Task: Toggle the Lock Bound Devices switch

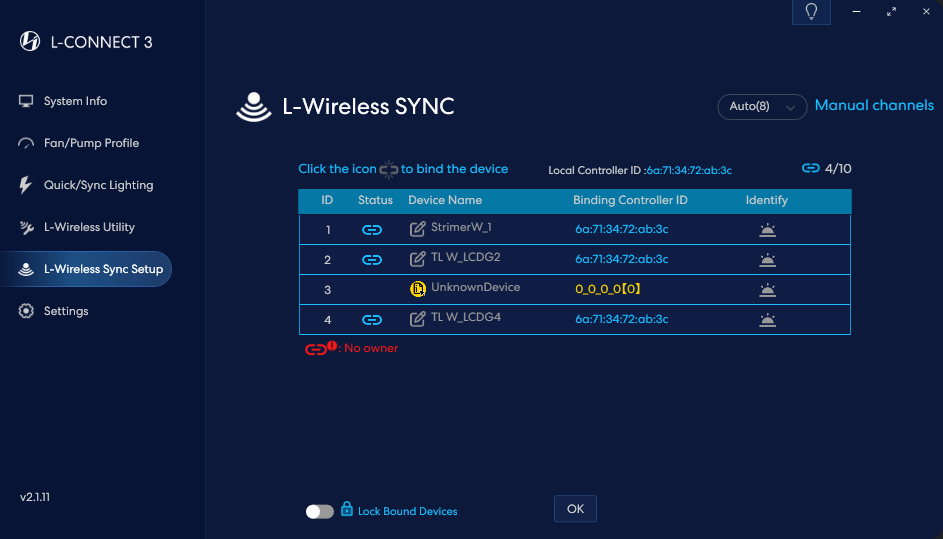Action: pyautogui.click(x=319, y=511)
